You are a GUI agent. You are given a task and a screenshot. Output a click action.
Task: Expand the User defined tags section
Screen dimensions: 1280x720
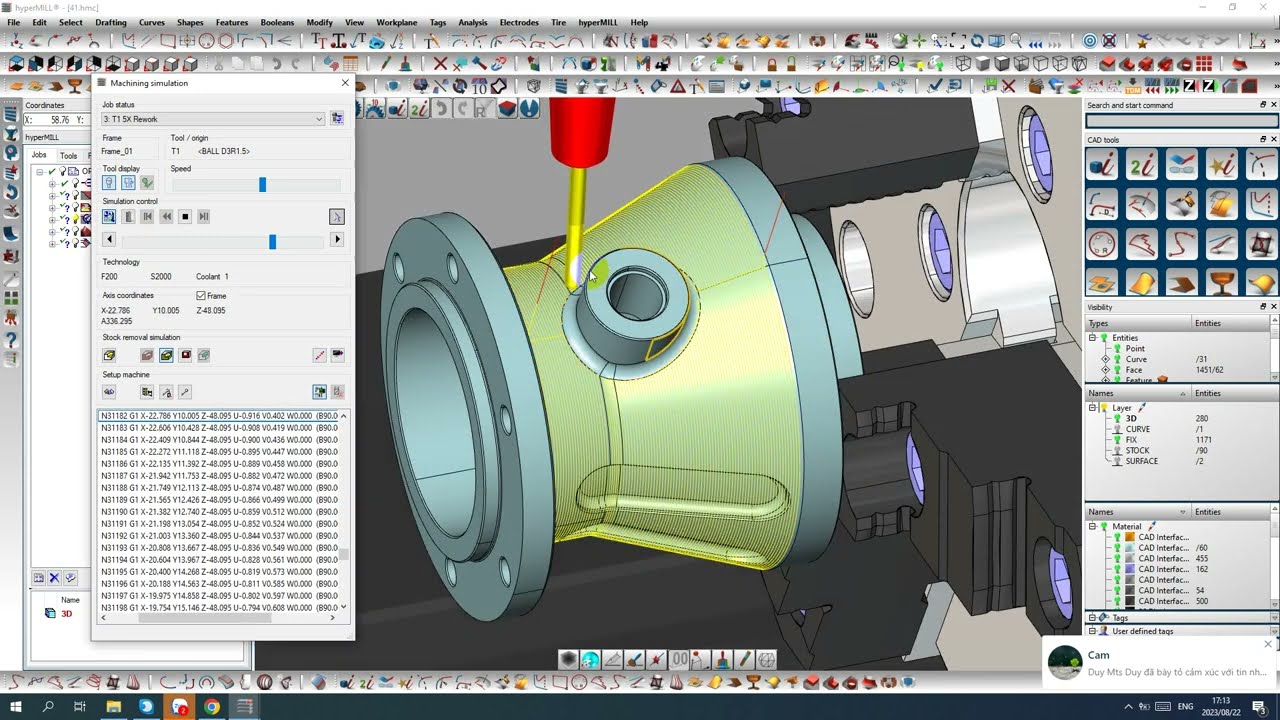[x=1093, y=631]
